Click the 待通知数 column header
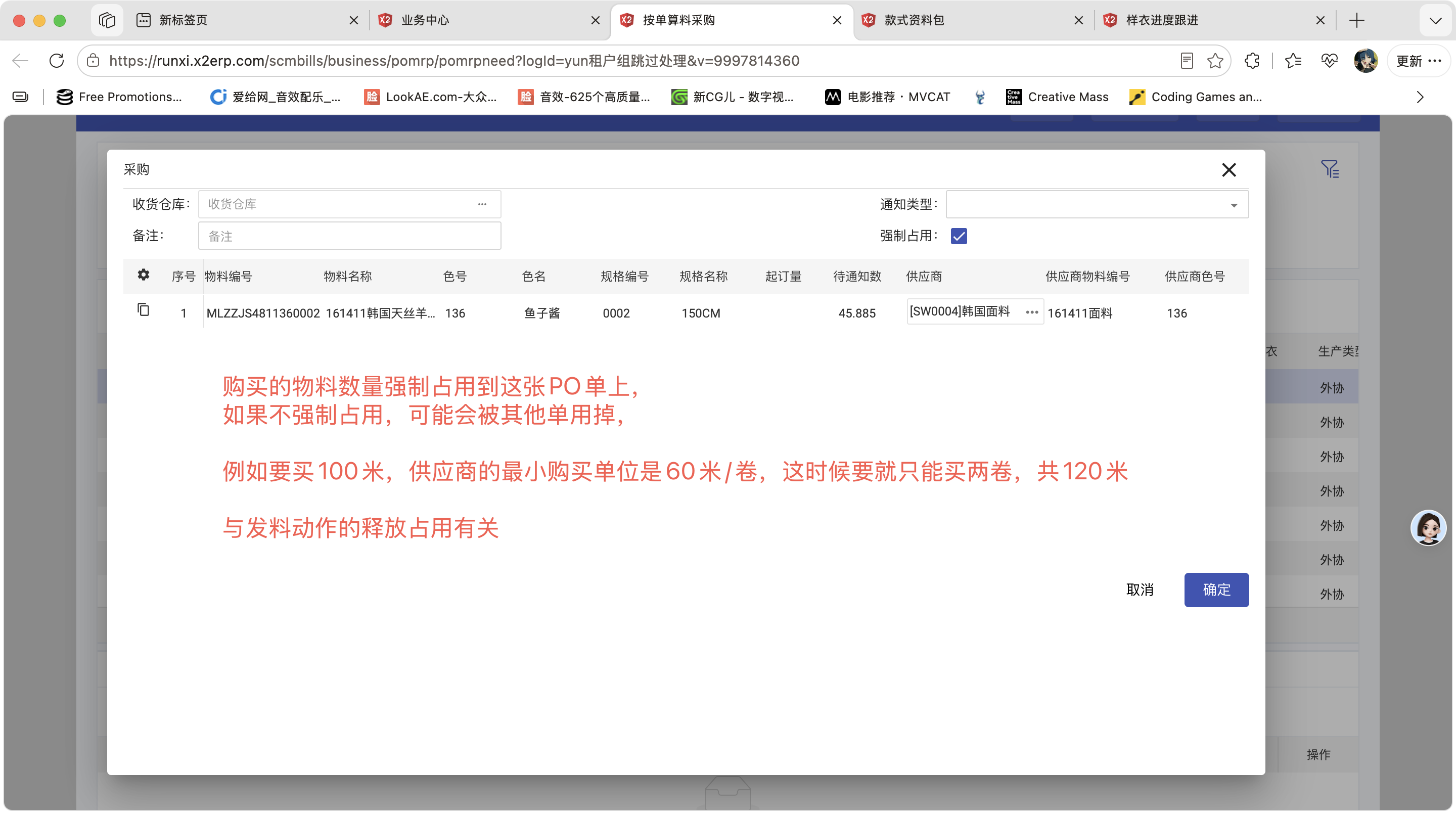The width and height of the screenshot is (1456, 814). point(857,276)
